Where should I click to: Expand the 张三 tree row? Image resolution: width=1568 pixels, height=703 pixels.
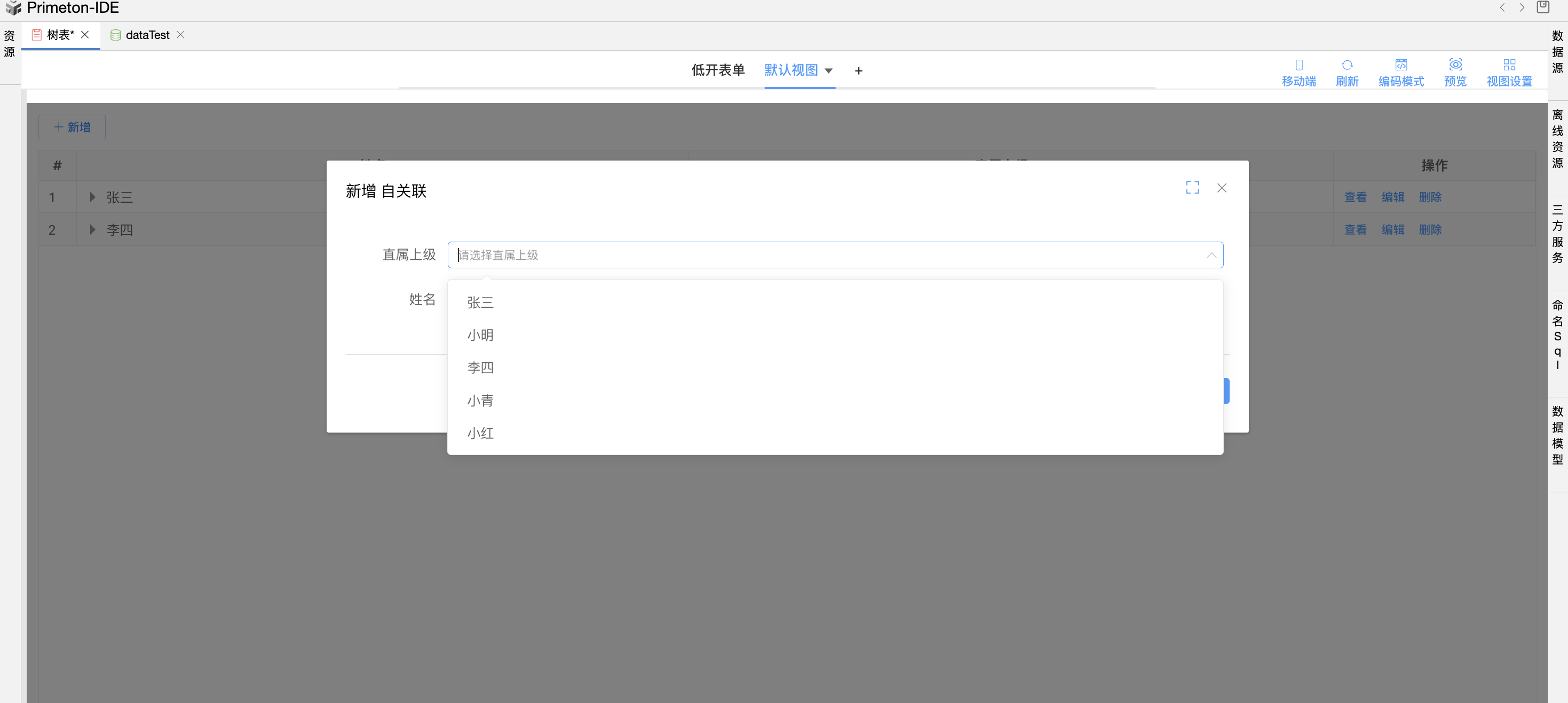(x=92, y=197)
